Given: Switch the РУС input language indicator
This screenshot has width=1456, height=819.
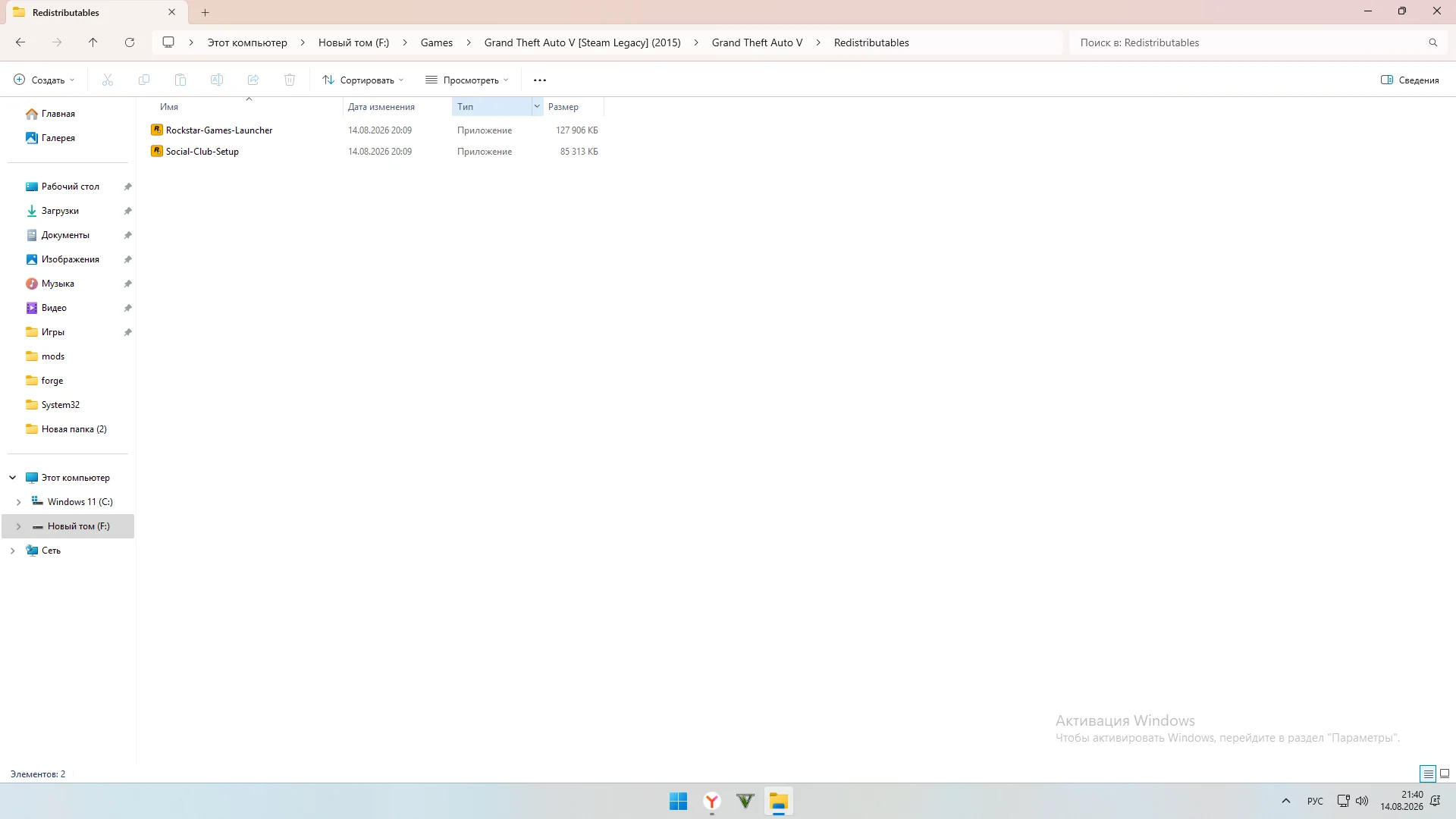Looking at the screenshot, I should click(x=1315, y=801).
